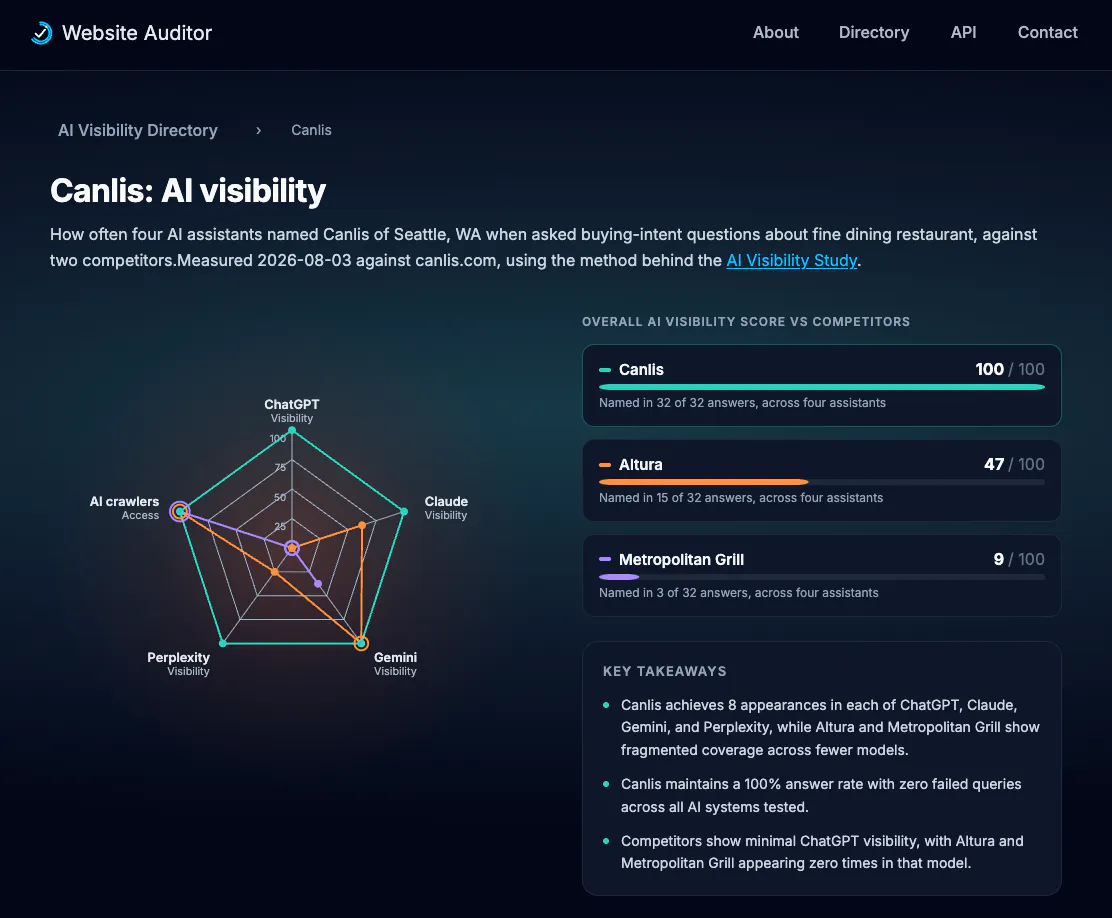Click the 9 / 100 Metropolitan Grill score
The image size is (1112, 918).
point(1019,559)
